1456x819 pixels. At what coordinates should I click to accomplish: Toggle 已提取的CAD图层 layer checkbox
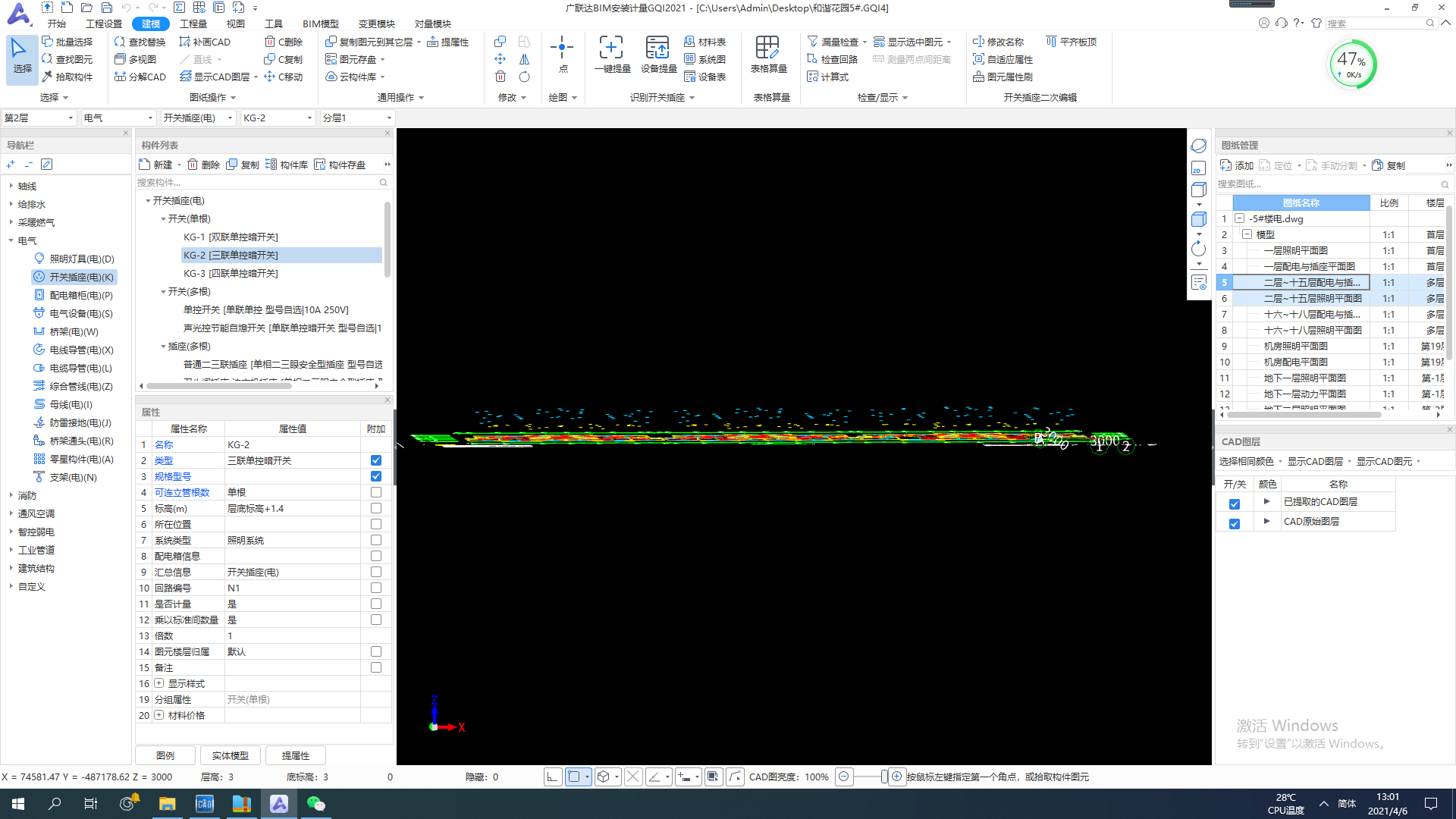(1235, 504)
